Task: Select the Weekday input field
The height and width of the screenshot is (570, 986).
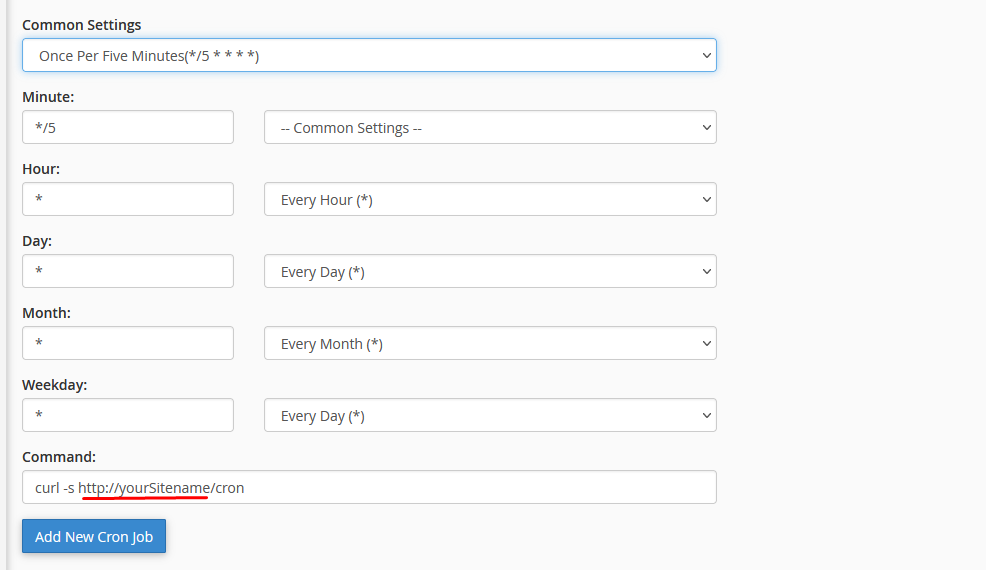Action: 127,416
